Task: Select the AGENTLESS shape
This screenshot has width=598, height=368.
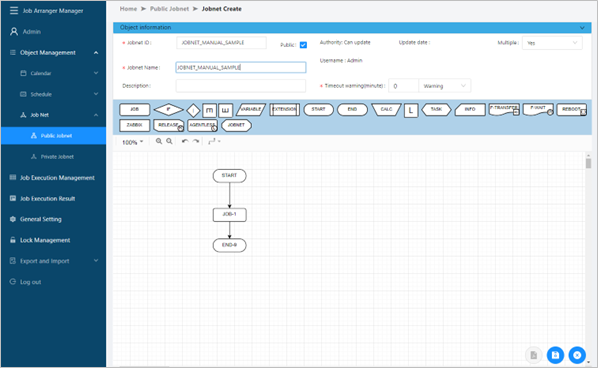Action: pyautogui.click(x=203, y=125)
